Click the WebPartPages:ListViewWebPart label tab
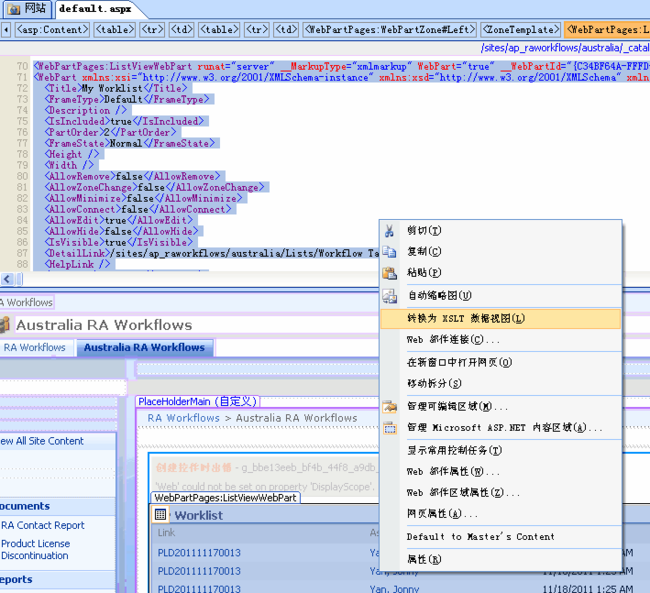The height and width of the screenshot is (593, 650). [x=225, y=498]
